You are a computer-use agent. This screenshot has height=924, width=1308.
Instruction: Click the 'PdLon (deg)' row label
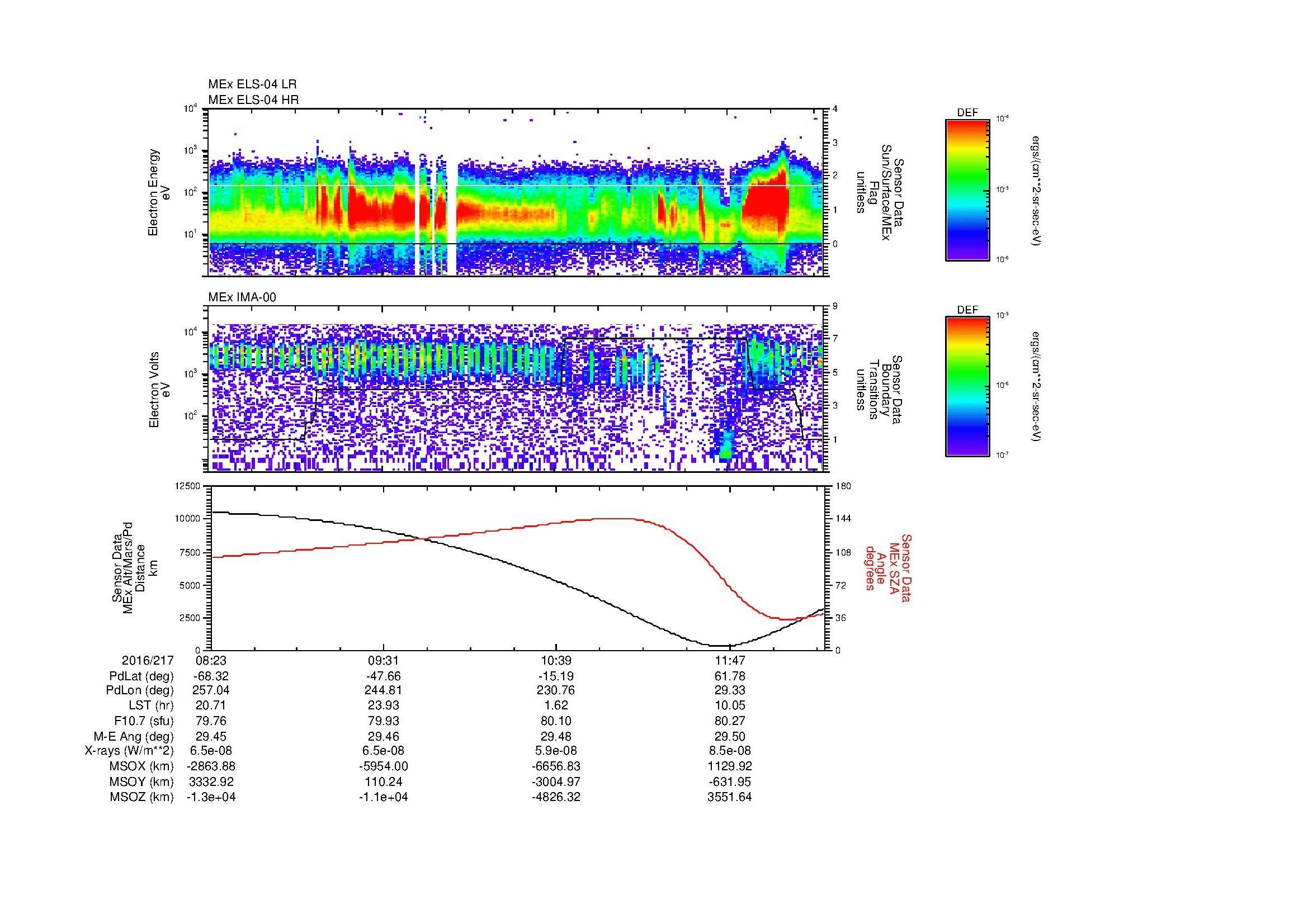click(x=140, y=690)
